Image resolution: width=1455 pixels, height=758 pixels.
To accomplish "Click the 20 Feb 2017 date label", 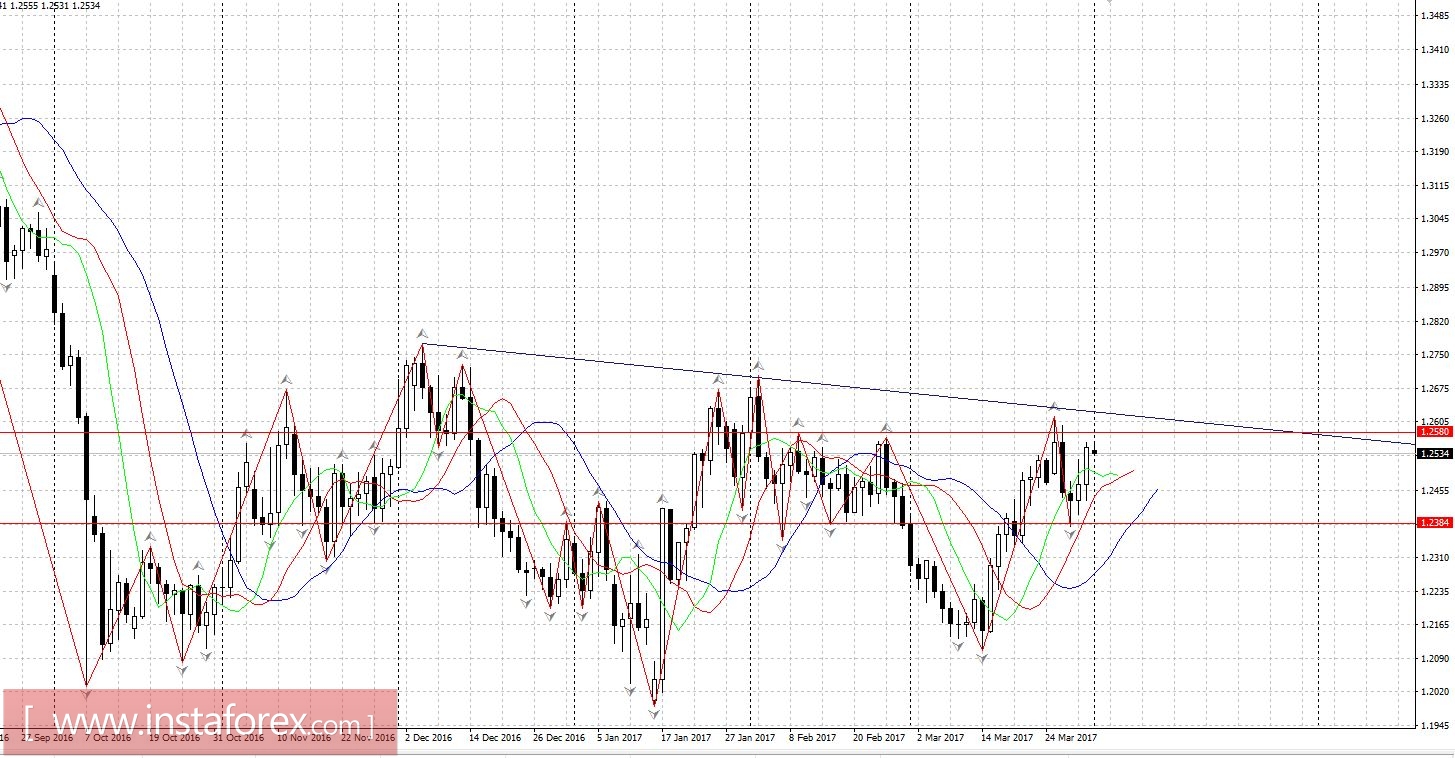I will pyautogui.click(x=878, y=738).
